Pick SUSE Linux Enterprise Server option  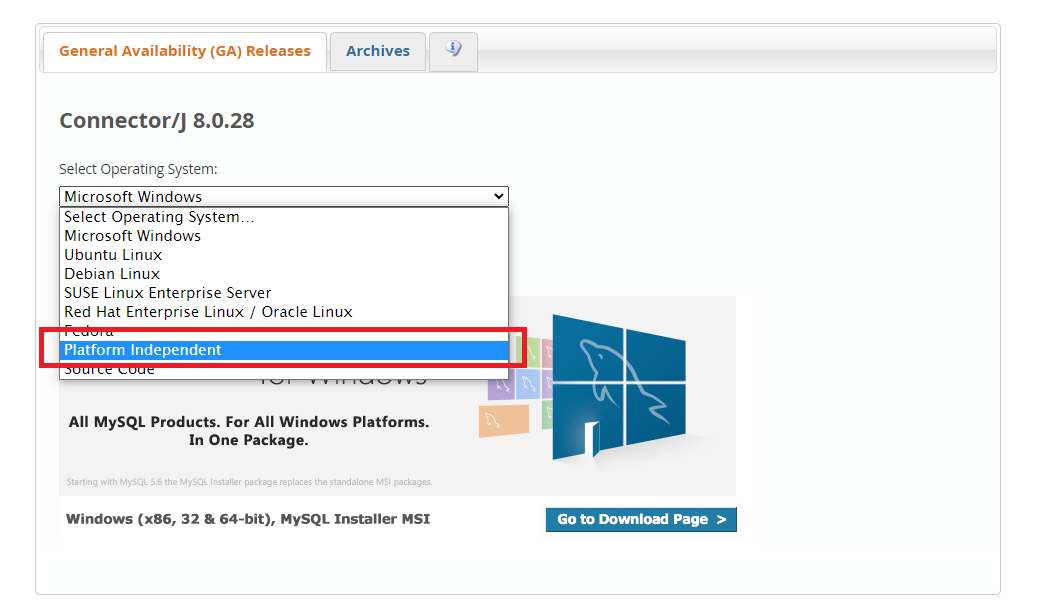[x=283, y=293]
